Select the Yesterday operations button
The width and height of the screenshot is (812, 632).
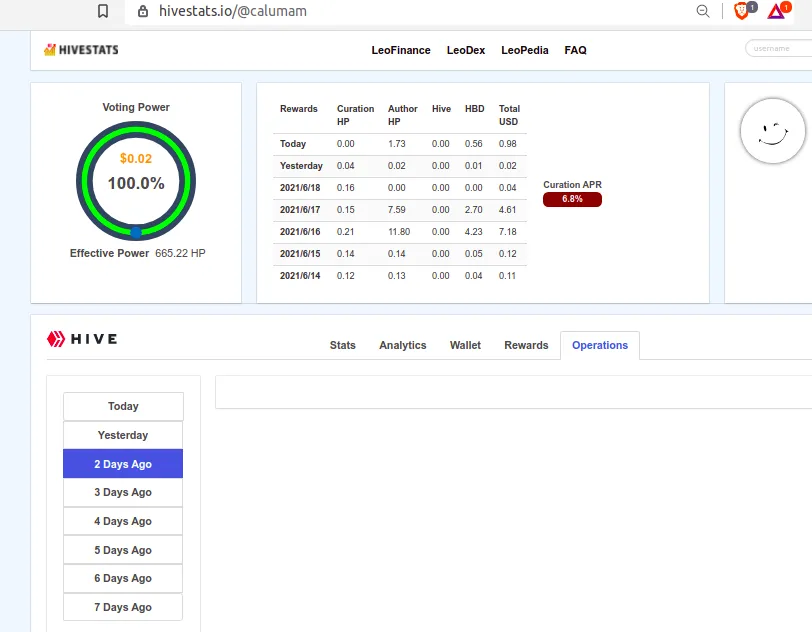pos(123,435)
